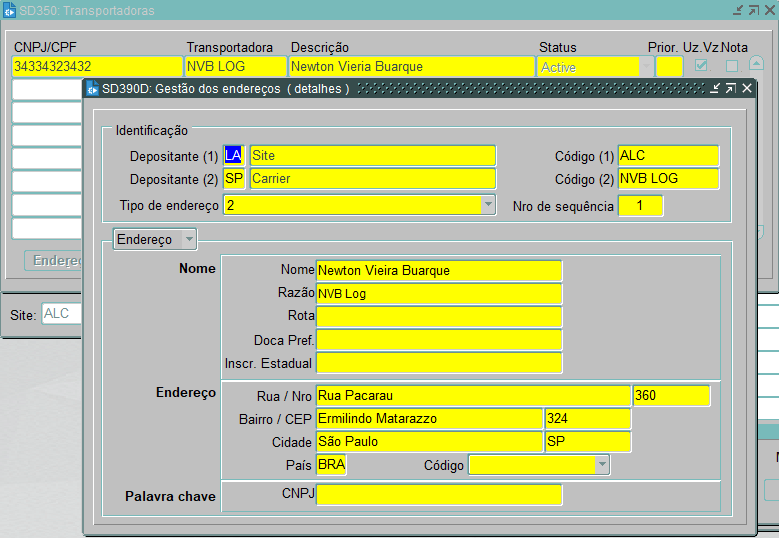Focus the Inscr. Estadual field

439,363
